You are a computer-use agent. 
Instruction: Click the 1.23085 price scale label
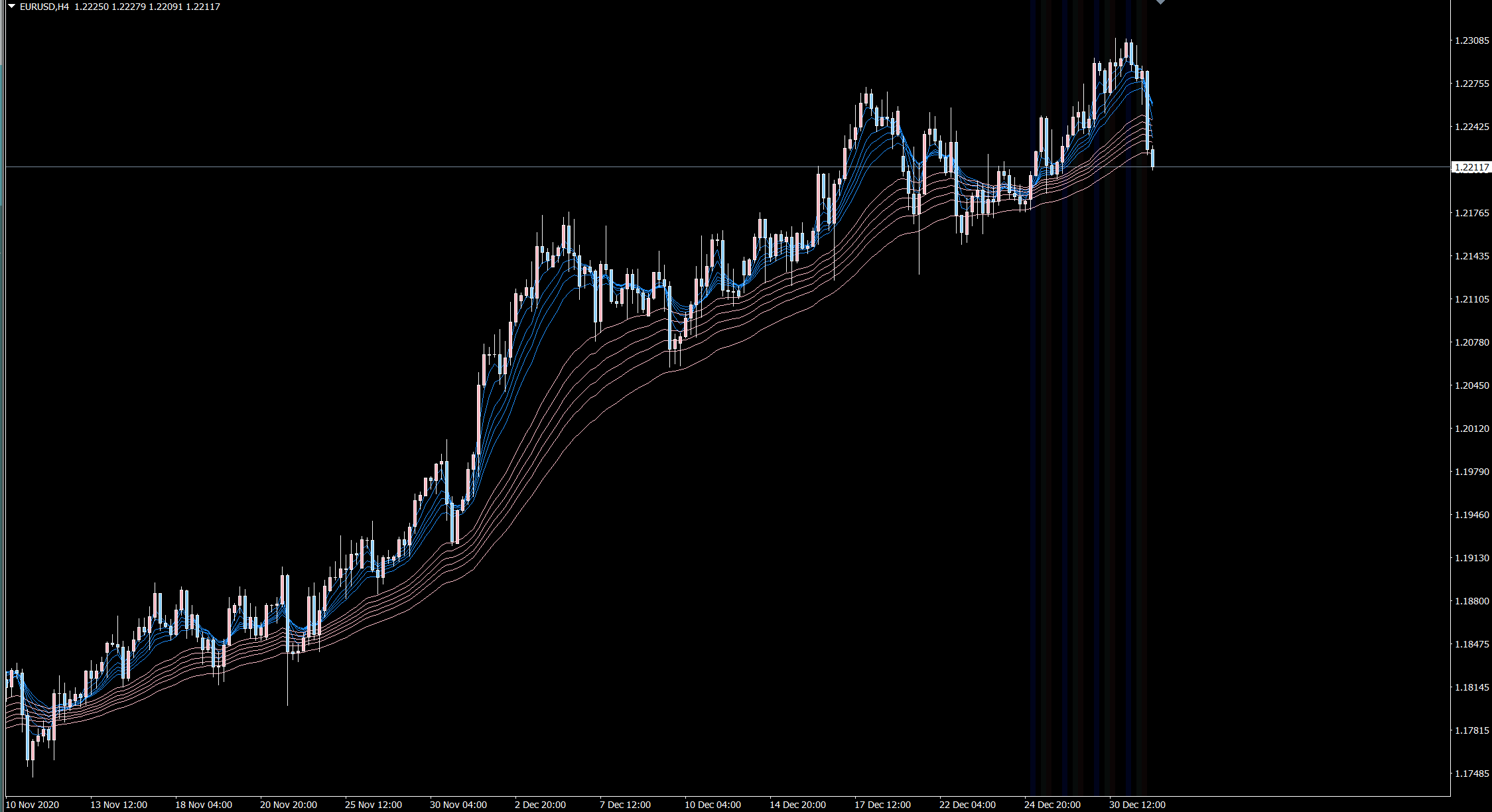point(1471,40)
